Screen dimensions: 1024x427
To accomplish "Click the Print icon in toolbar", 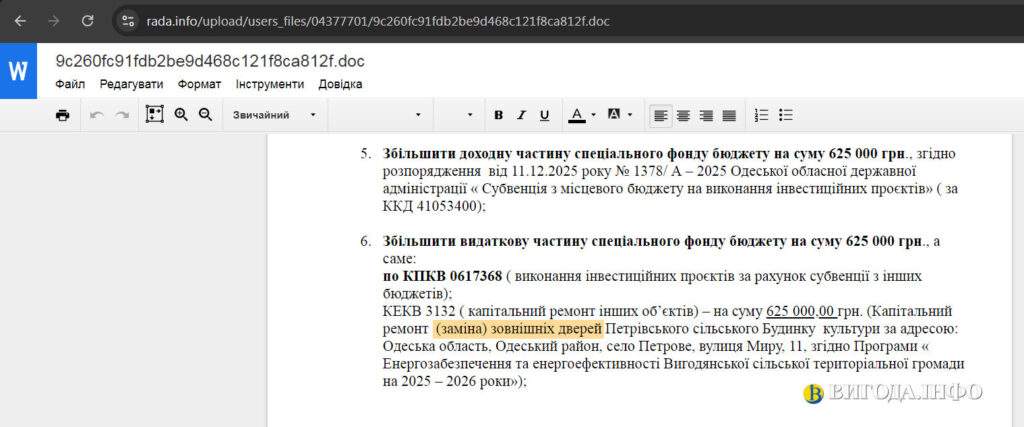I will (x=62, y=115).
